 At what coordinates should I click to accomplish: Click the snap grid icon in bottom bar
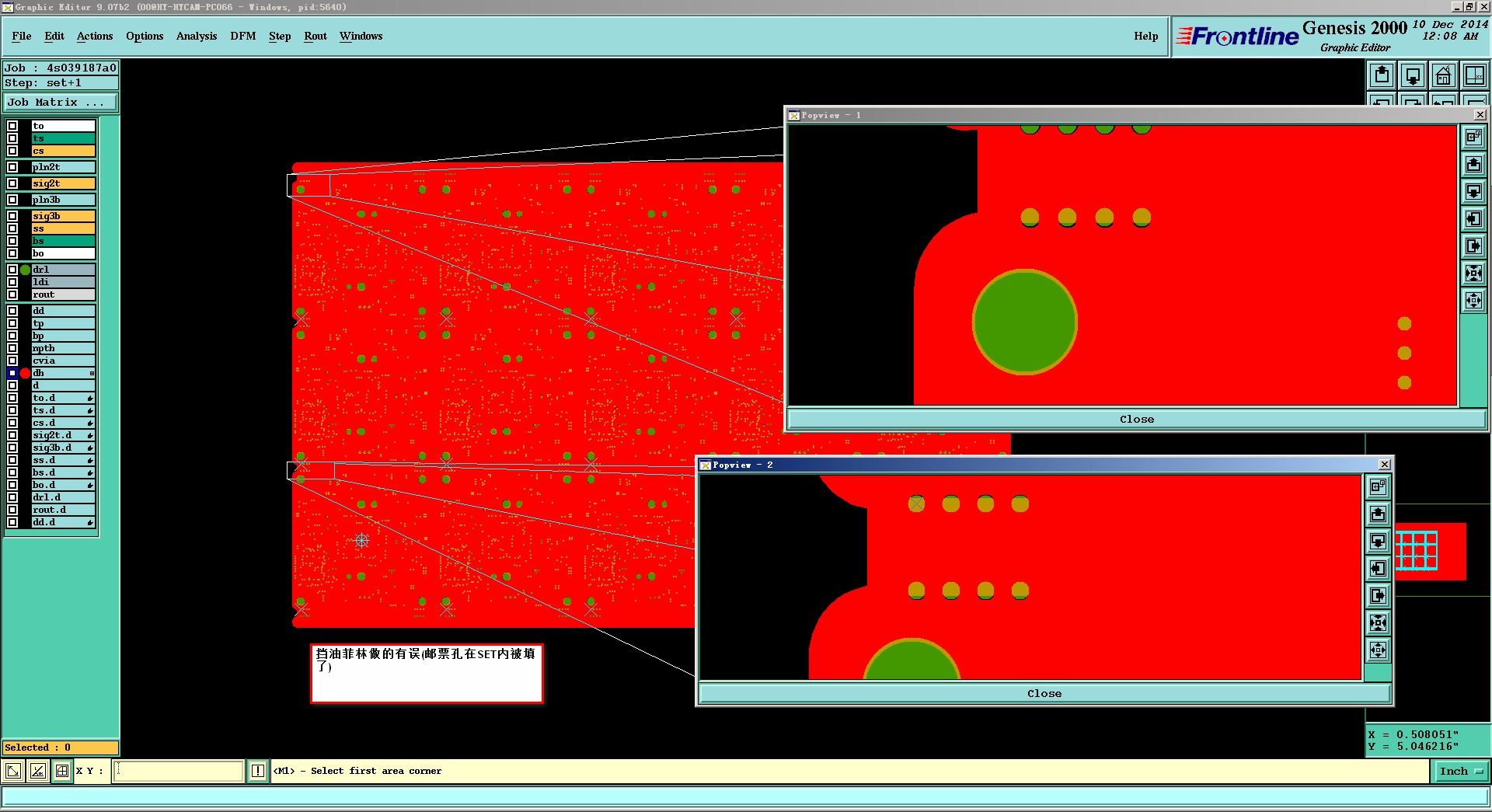pyautogui.click(x=62, y=771)
